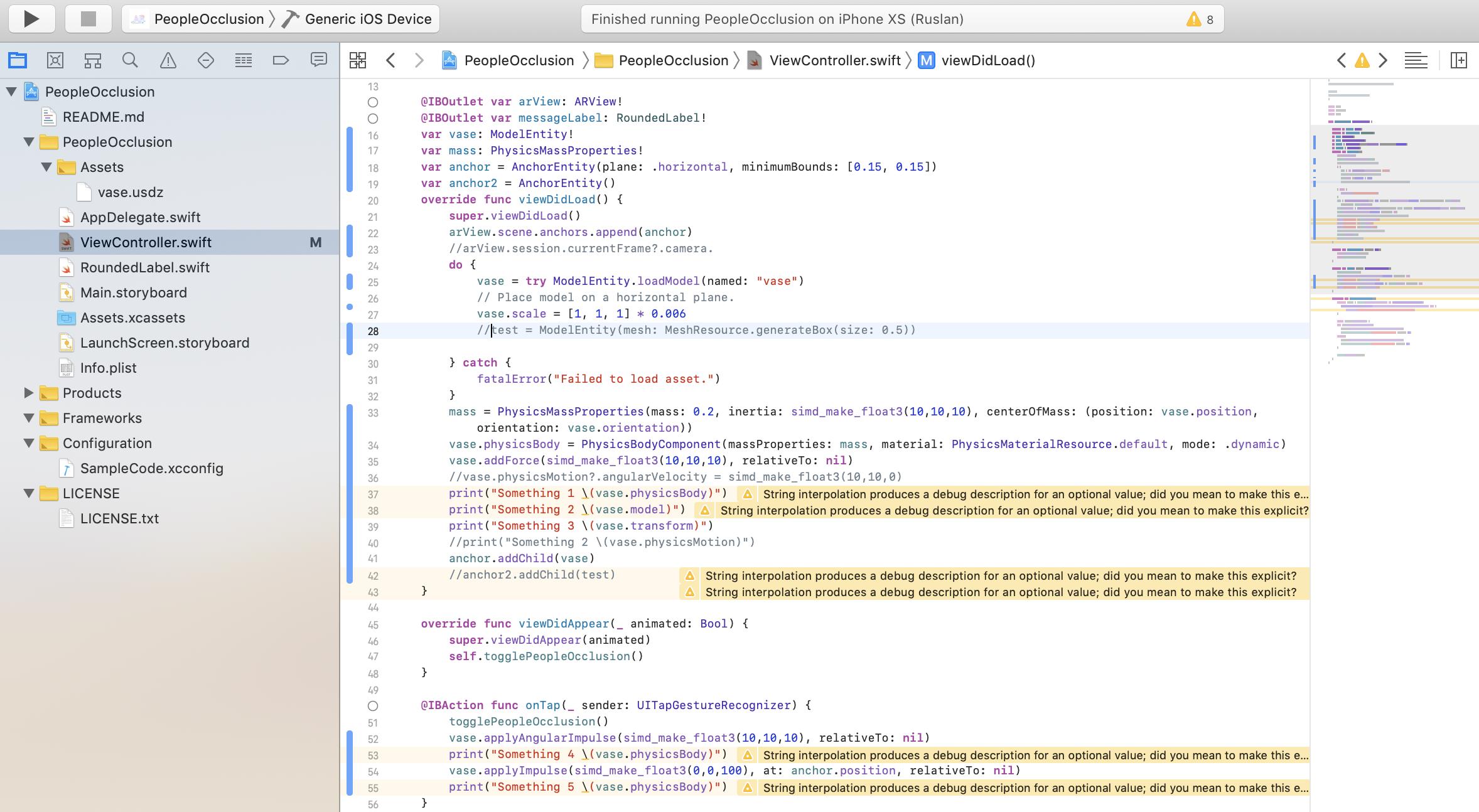Click the arView IBOutlet connection circle
Screen dimensions: 1479x812
pos(373,102)
